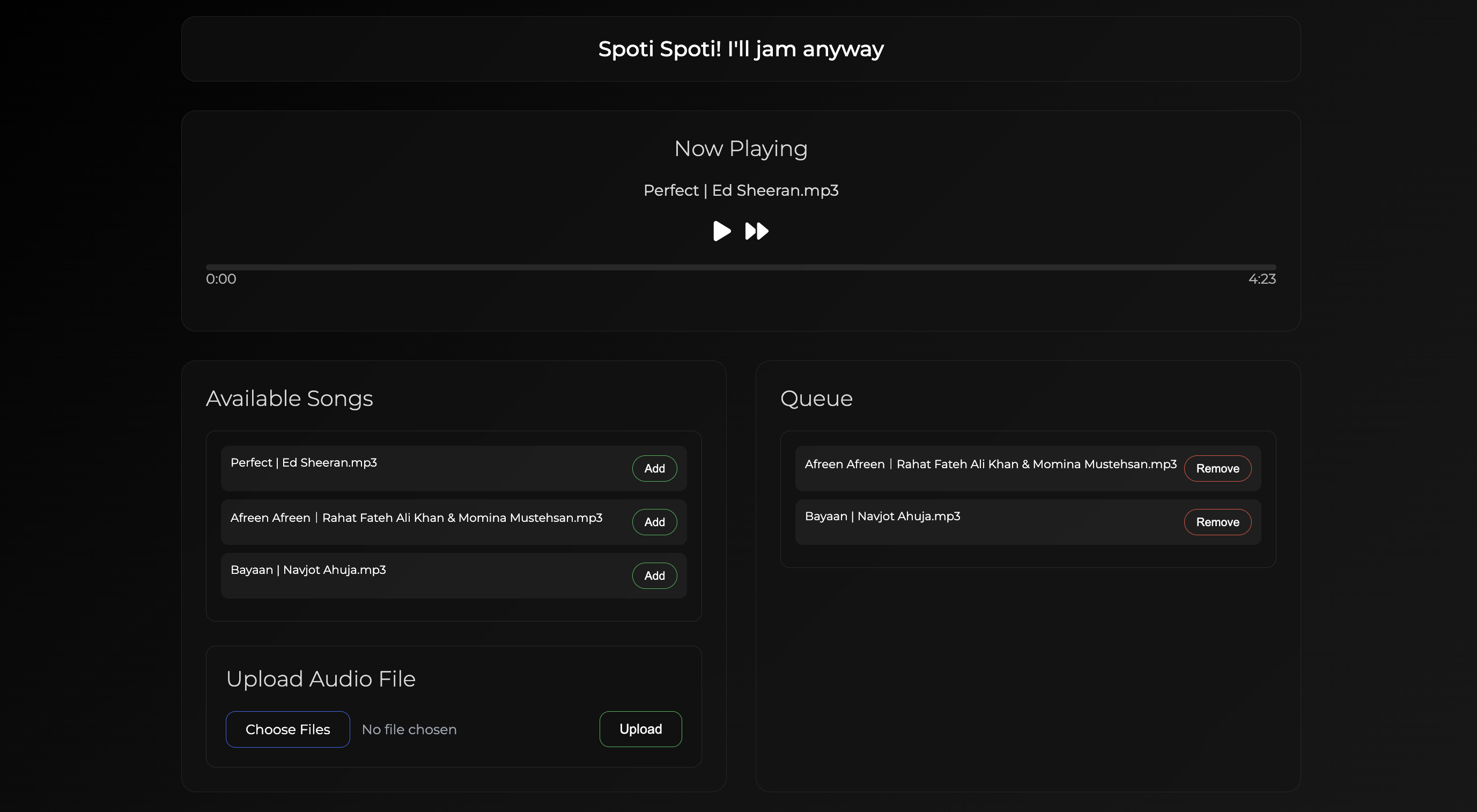Add Bayaan by Navjot Ahuja to queue
This screenshot has height=812, width=1477.
click(654, 575)
